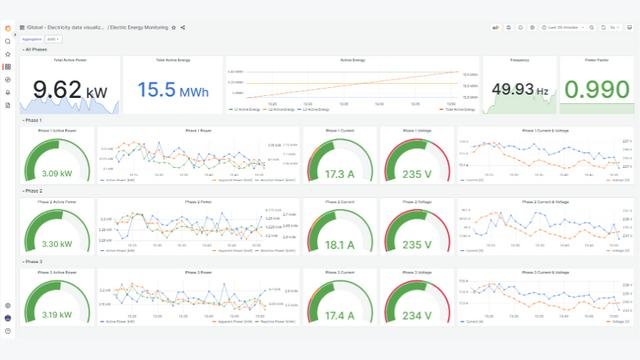The width and height of the screenshot is (640, 360).
Task: Open the sidebar Dashboards icon
Action: (x=8, y=67)
